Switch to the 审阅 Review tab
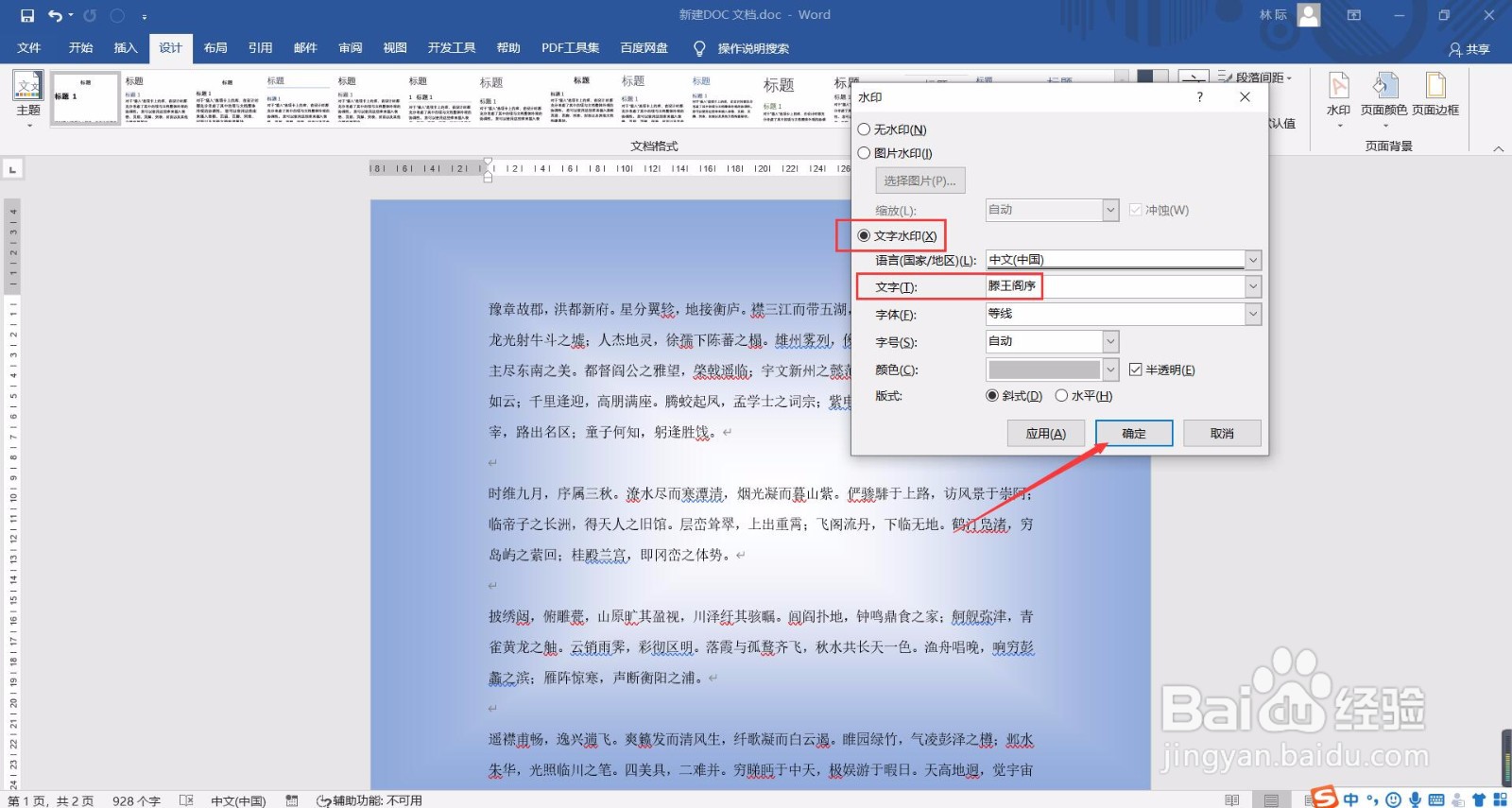 pos(351,48)
